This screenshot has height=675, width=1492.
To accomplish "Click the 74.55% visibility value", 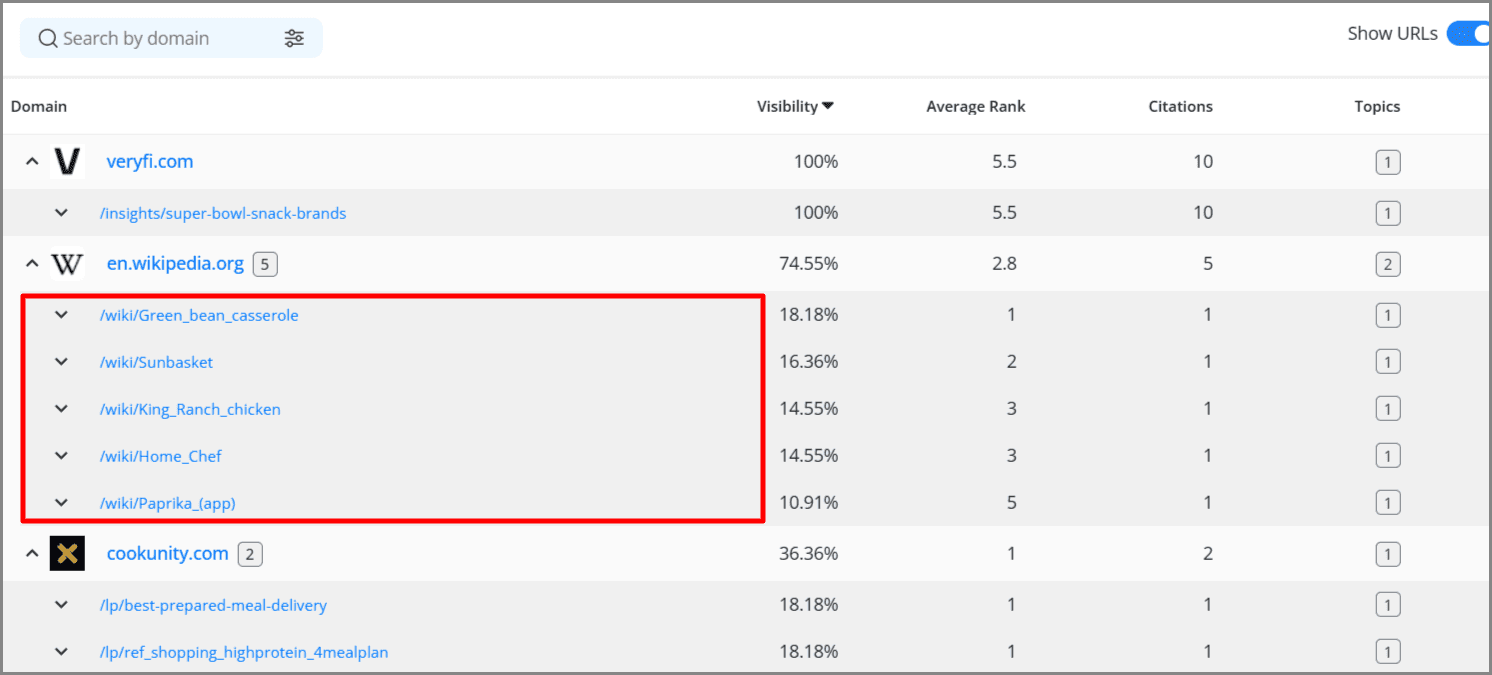I will pyautogui.click(x=808, y=264).
